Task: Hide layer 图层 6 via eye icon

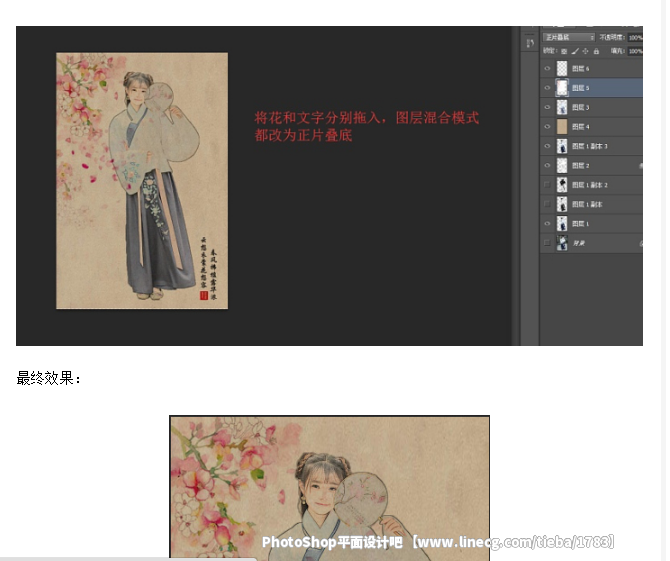Action: (547, 68)
